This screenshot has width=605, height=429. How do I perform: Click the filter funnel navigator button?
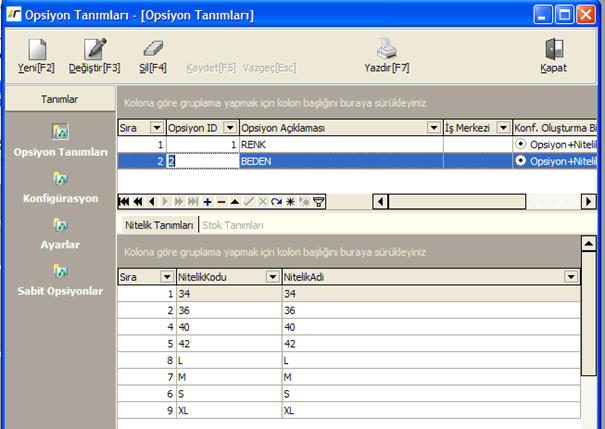(x=319, y=201)
